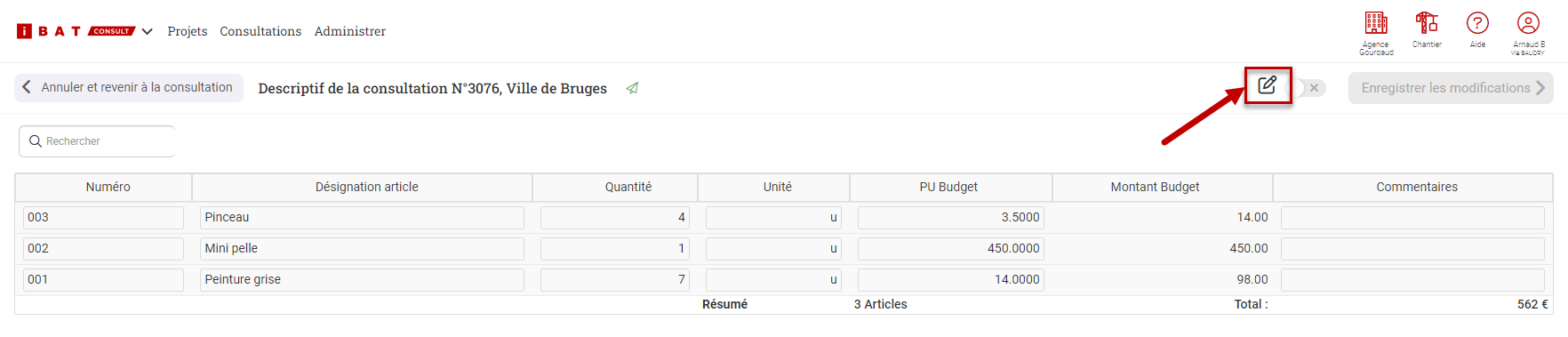Click Annuler et revenir à la consultation

[129, 87]
